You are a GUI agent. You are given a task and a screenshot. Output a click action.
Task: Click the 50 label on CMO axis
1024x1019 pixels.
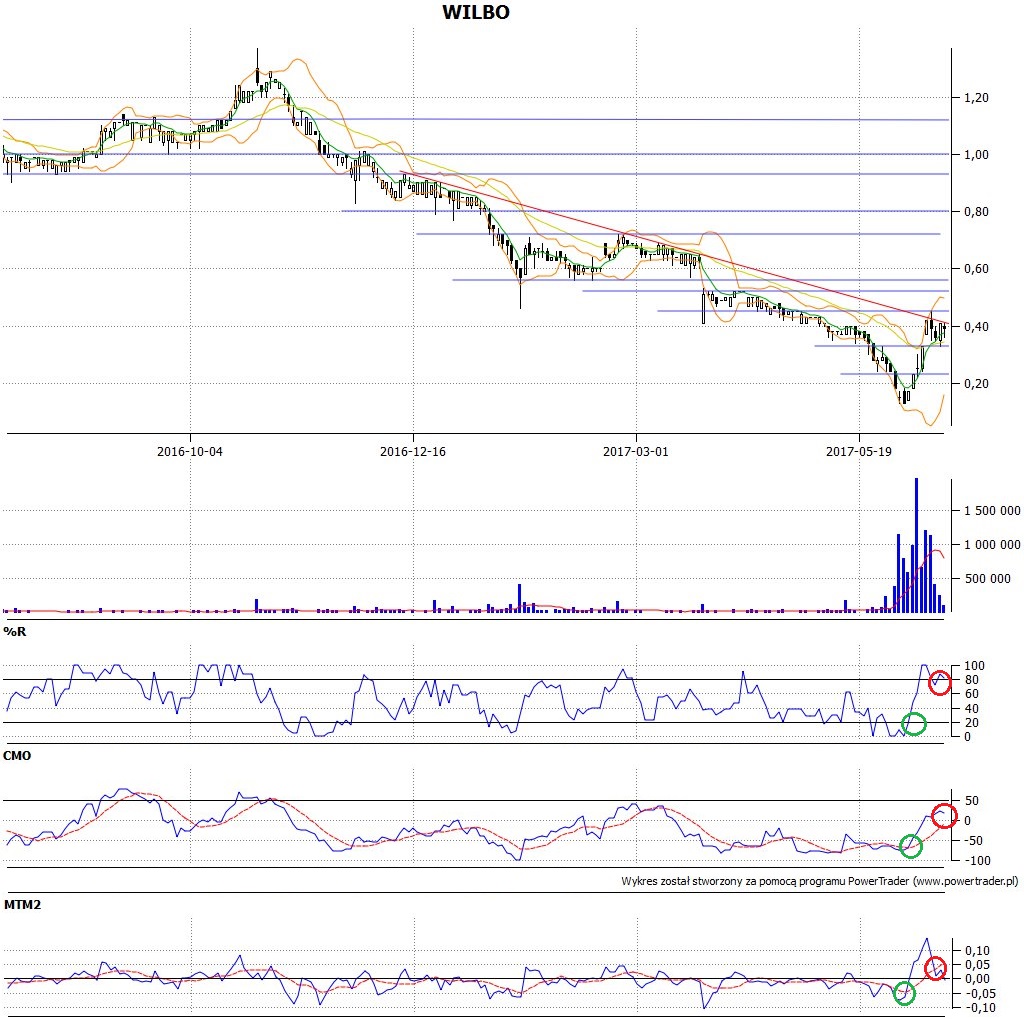972,801
